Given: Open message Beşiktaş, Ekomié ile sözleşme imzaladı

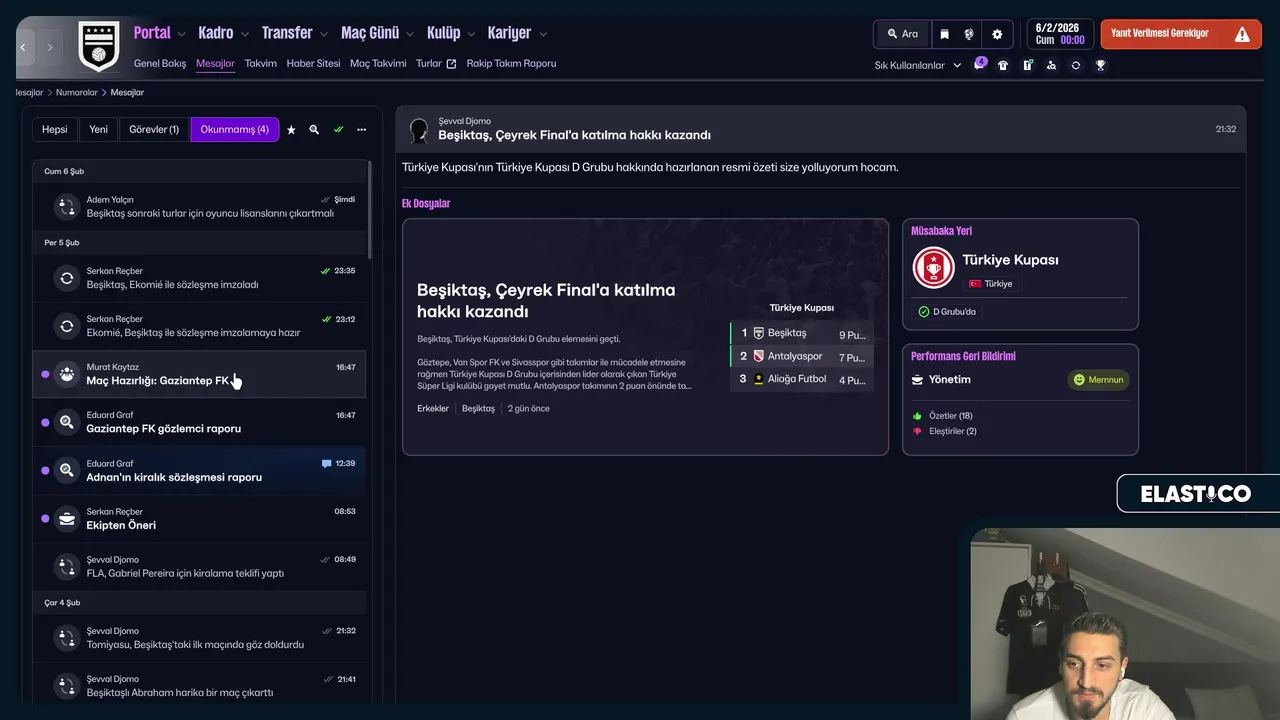Looking at the screenshot, I should tap(199, 278).
